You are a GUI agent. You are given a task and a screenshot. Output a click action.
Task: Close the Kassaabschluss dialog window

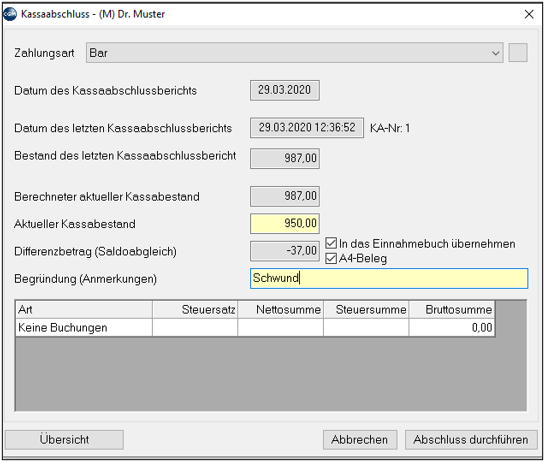(529, 14)
